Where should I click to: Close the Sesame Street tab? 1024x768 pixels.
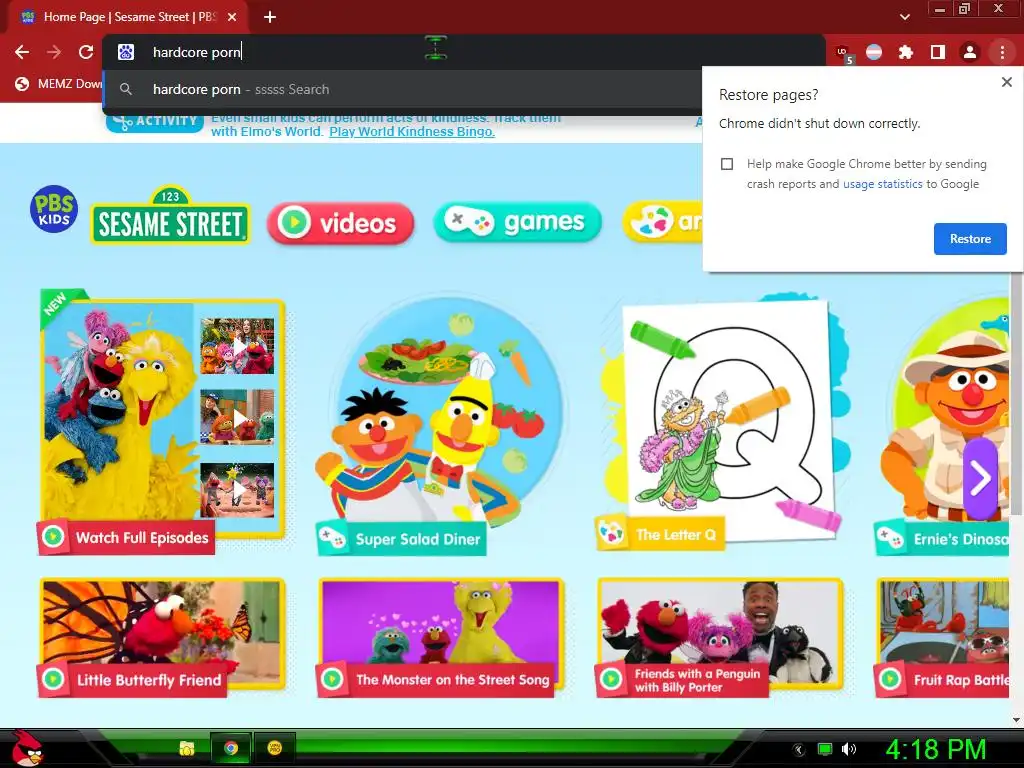232,17
